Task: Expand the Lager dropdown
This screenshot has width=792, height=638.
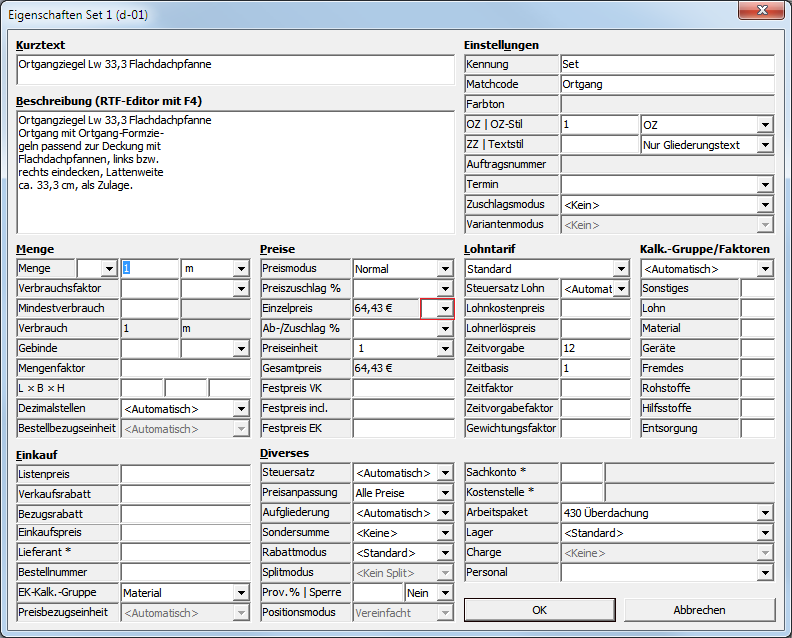Action: click(x=765, y=533)
